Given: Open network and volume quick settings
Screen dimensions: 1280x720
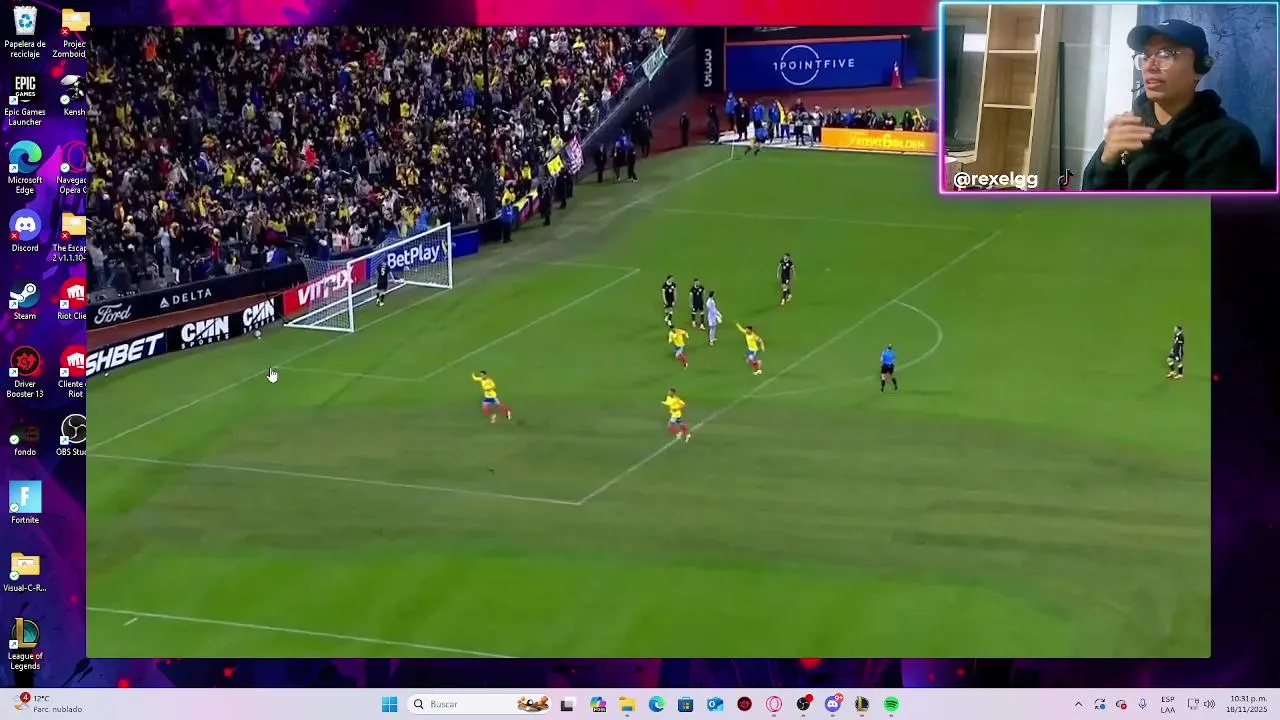Looking at the screenshot, I should (1202, 704).
